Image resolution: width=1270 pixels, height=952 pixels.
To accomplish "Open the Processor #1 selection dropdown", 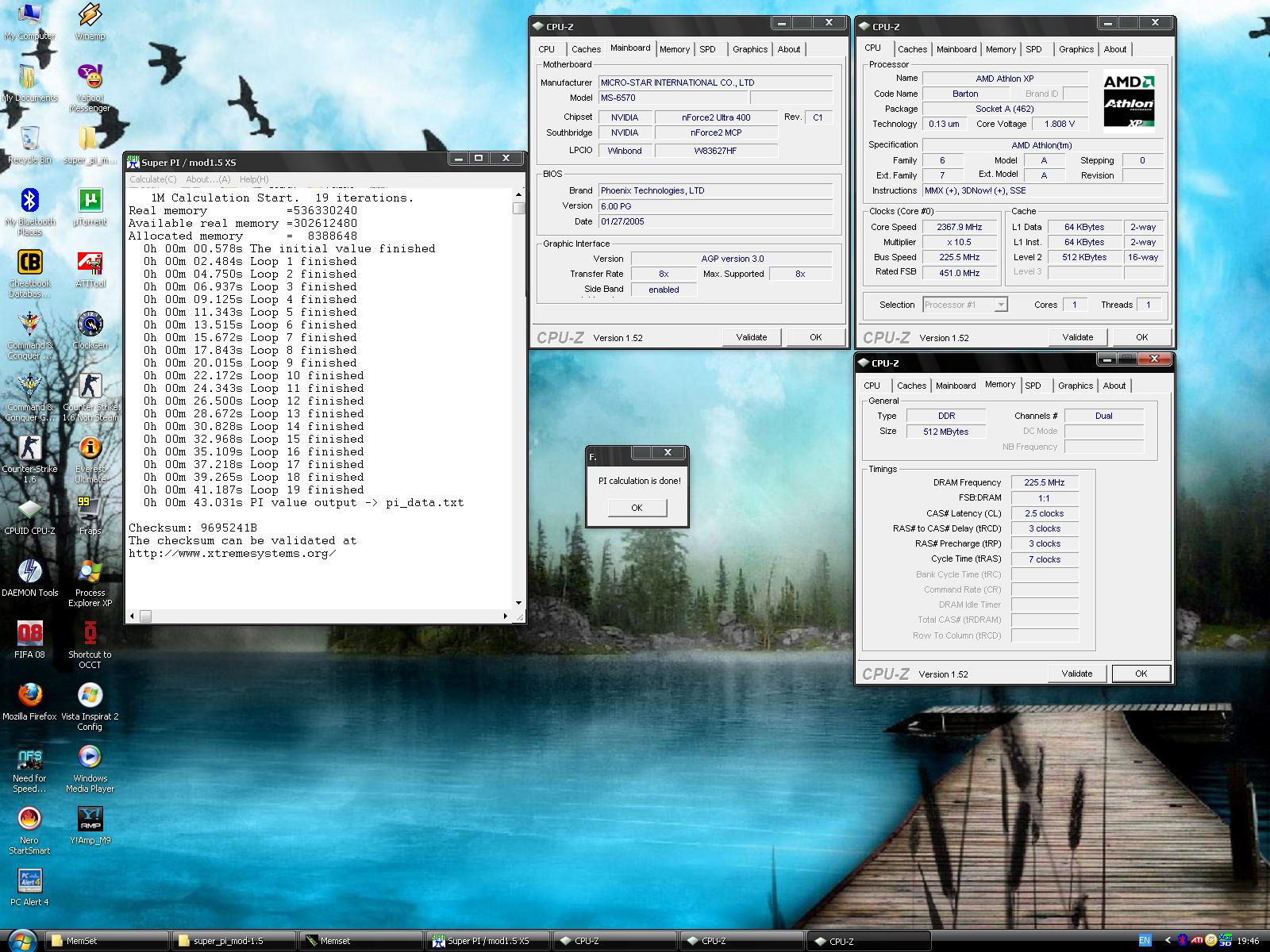I will pyautogui.click(x=964, y=305).
